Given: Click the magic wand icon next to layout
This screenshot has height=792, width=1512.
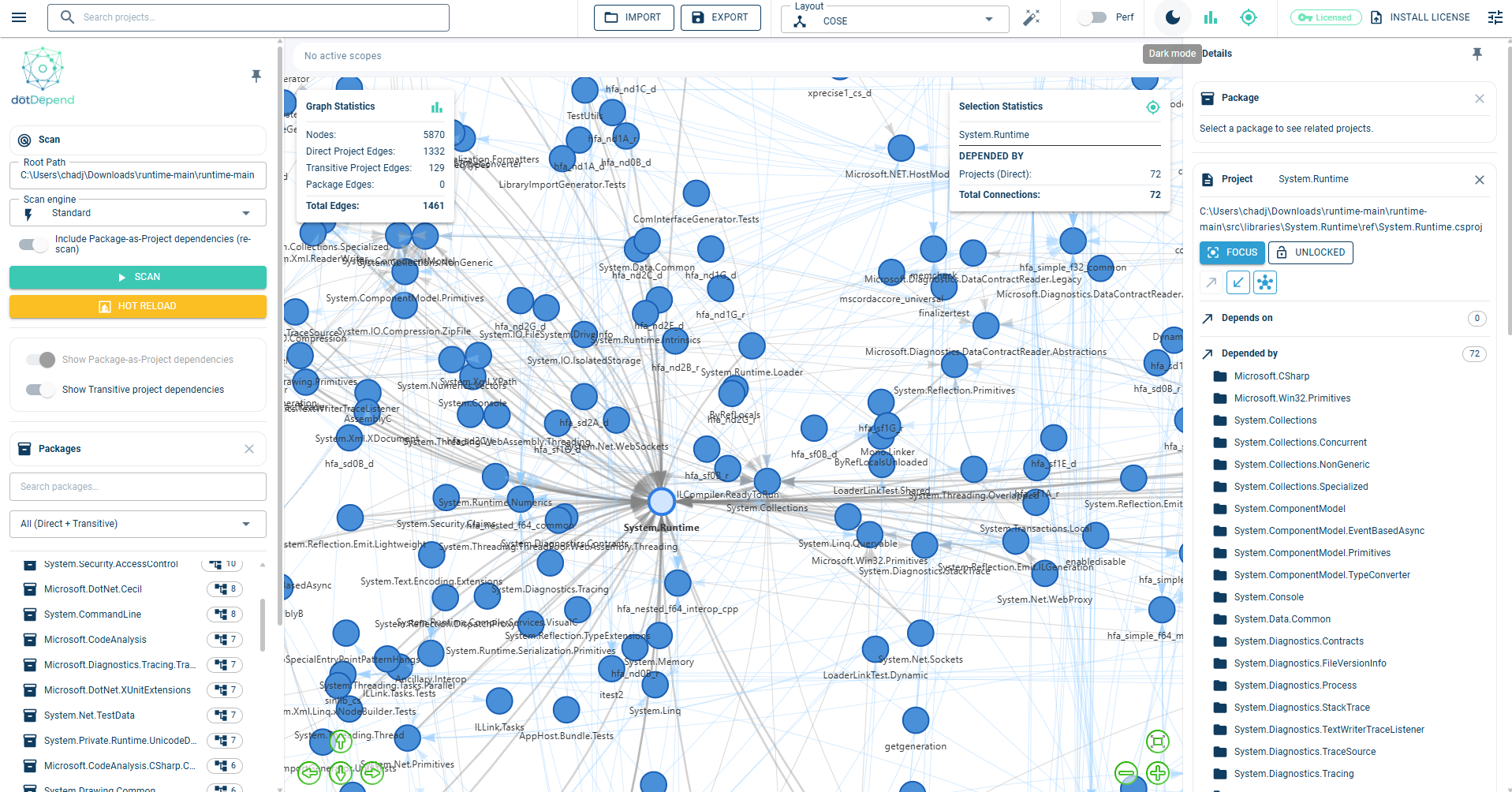Looking at the screenshot, I should click(x=1032, y=17).
